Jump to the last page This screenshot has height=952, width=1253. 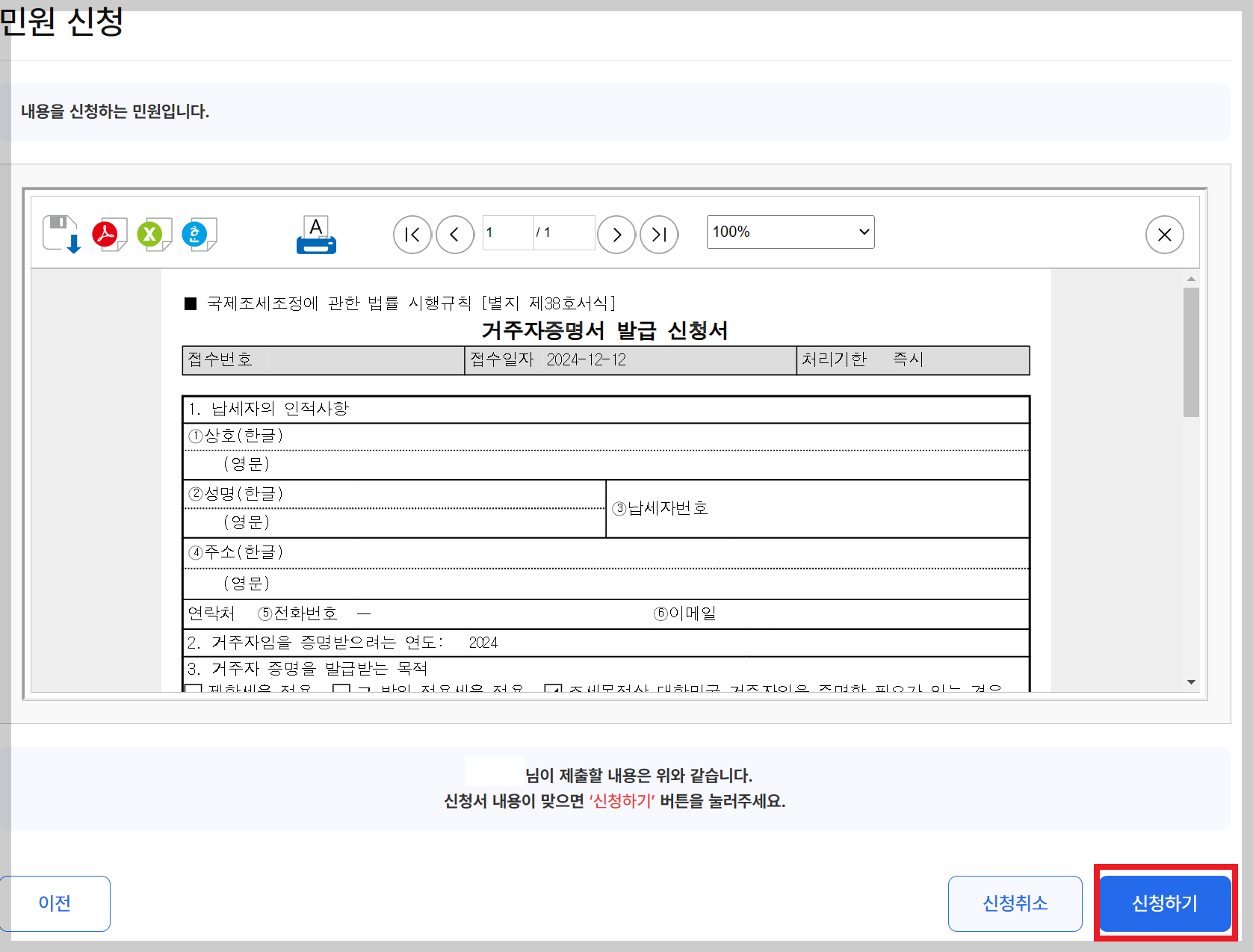658,234
